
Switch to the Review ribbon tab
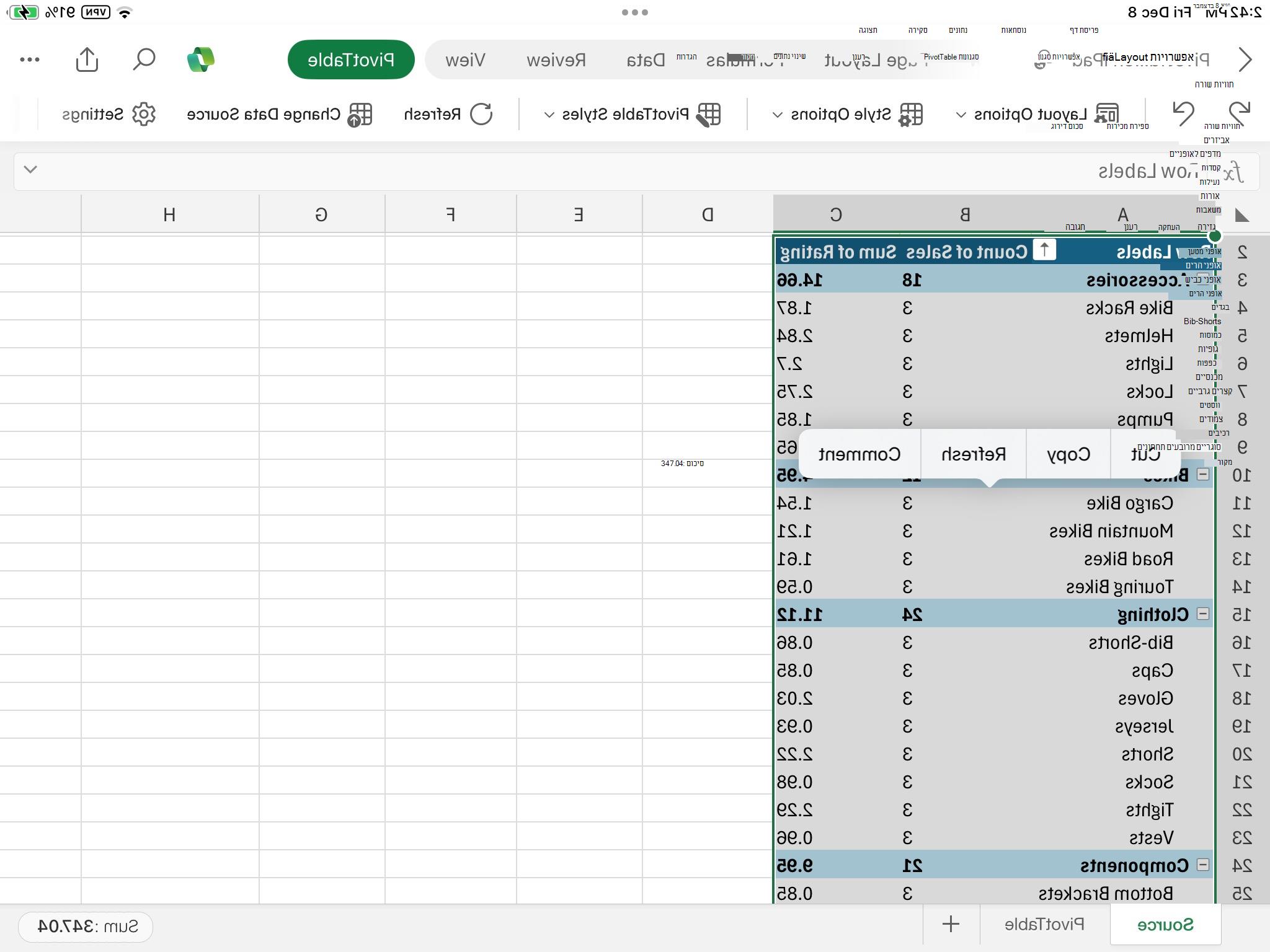click(x=556, y=59)
